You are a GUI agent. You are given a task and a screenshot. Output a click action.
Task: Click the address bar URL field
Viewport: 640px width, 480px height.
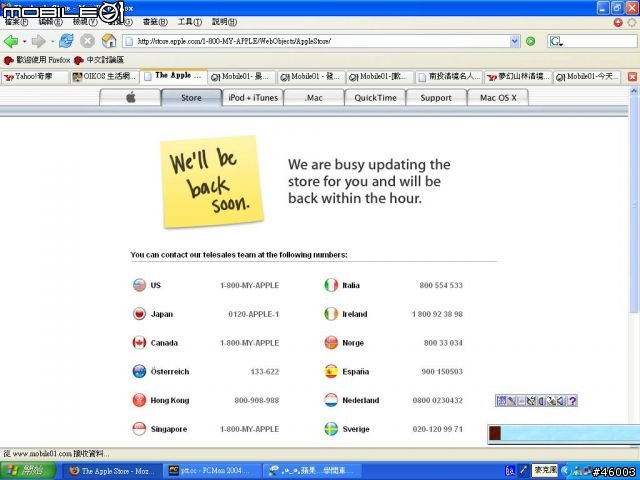point(317,41)
